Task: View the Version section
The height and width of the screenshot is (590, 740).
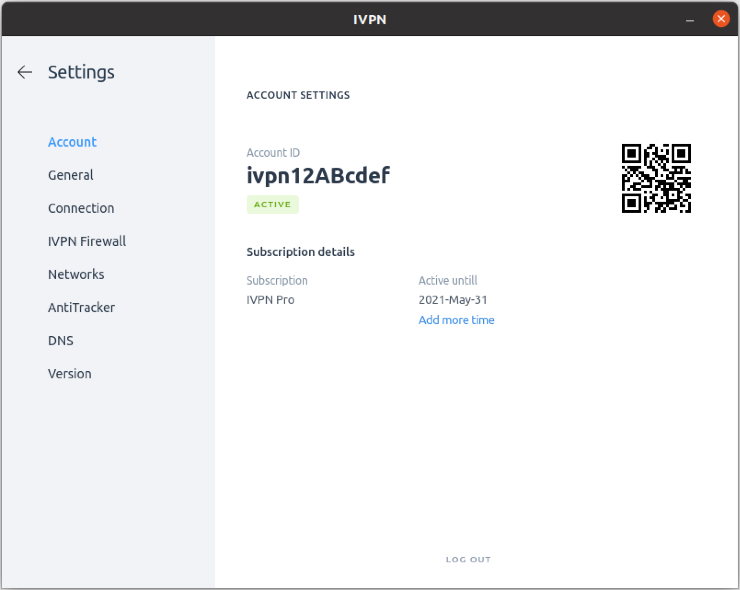Action: point(69,373)
